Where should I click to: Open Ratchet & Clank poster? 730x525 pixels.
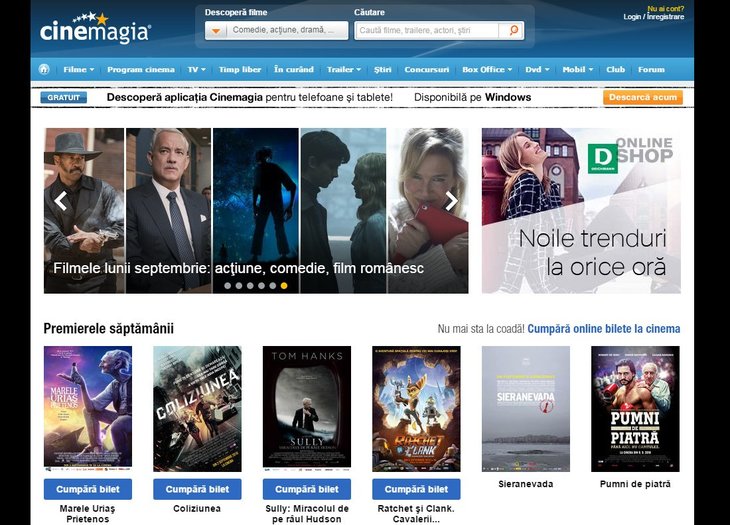(416, 409)
